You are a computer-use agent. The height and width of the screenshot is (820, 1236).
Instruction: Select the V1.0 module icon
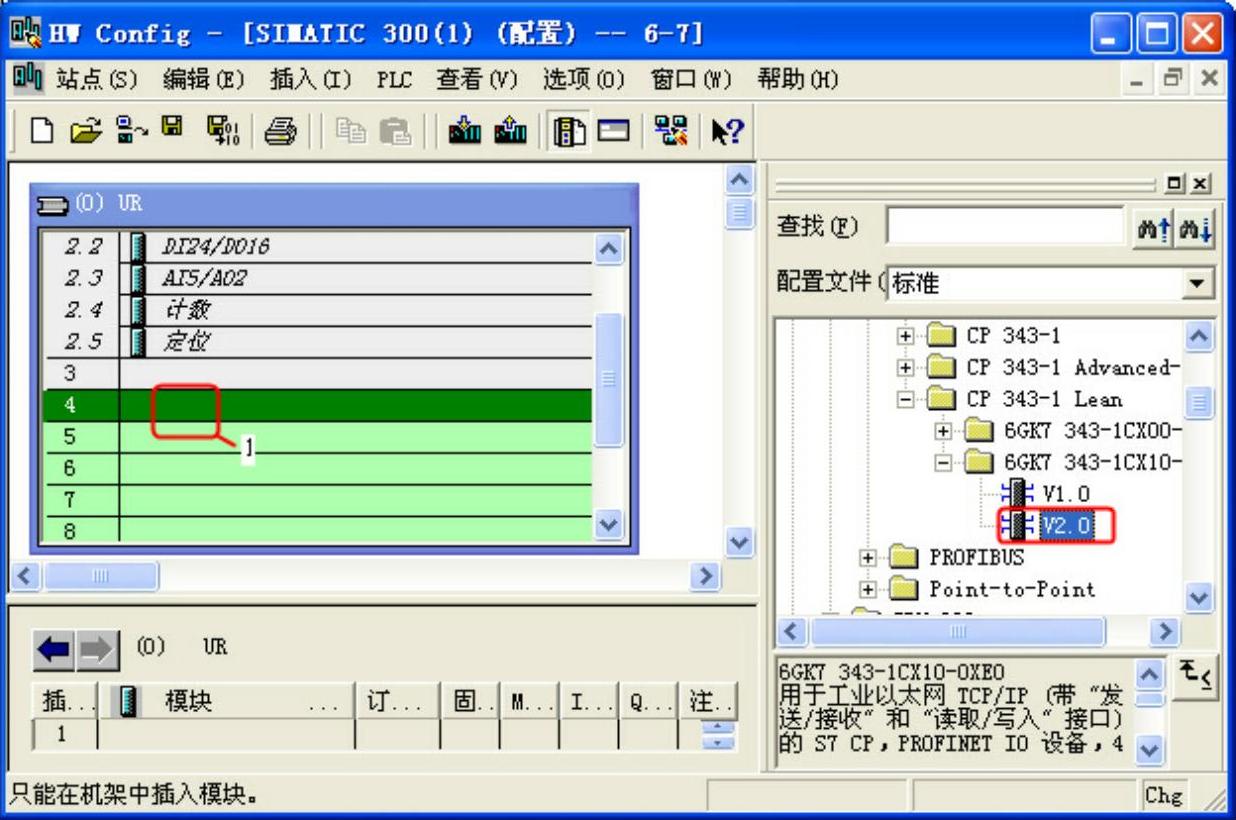coord(1018,492)
